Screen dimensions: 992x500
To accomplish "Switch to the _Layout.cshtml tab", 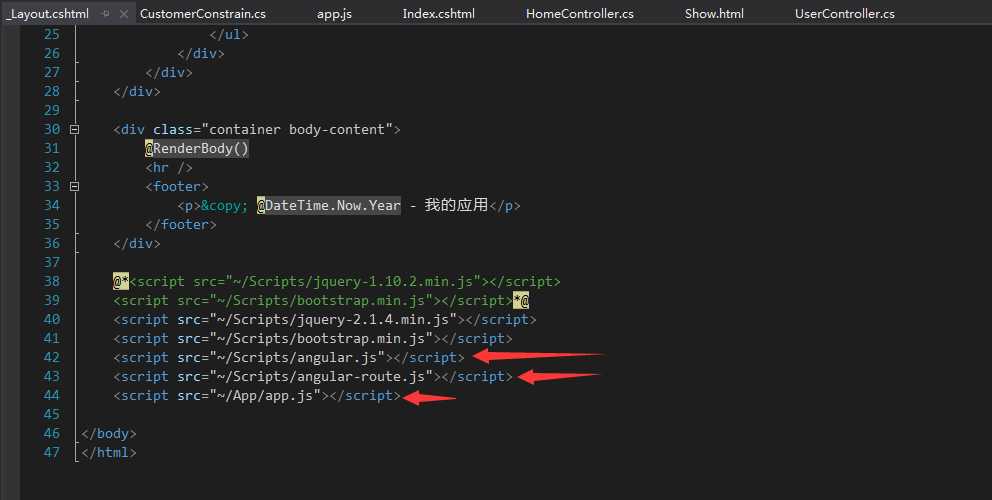I will [47, 13].
